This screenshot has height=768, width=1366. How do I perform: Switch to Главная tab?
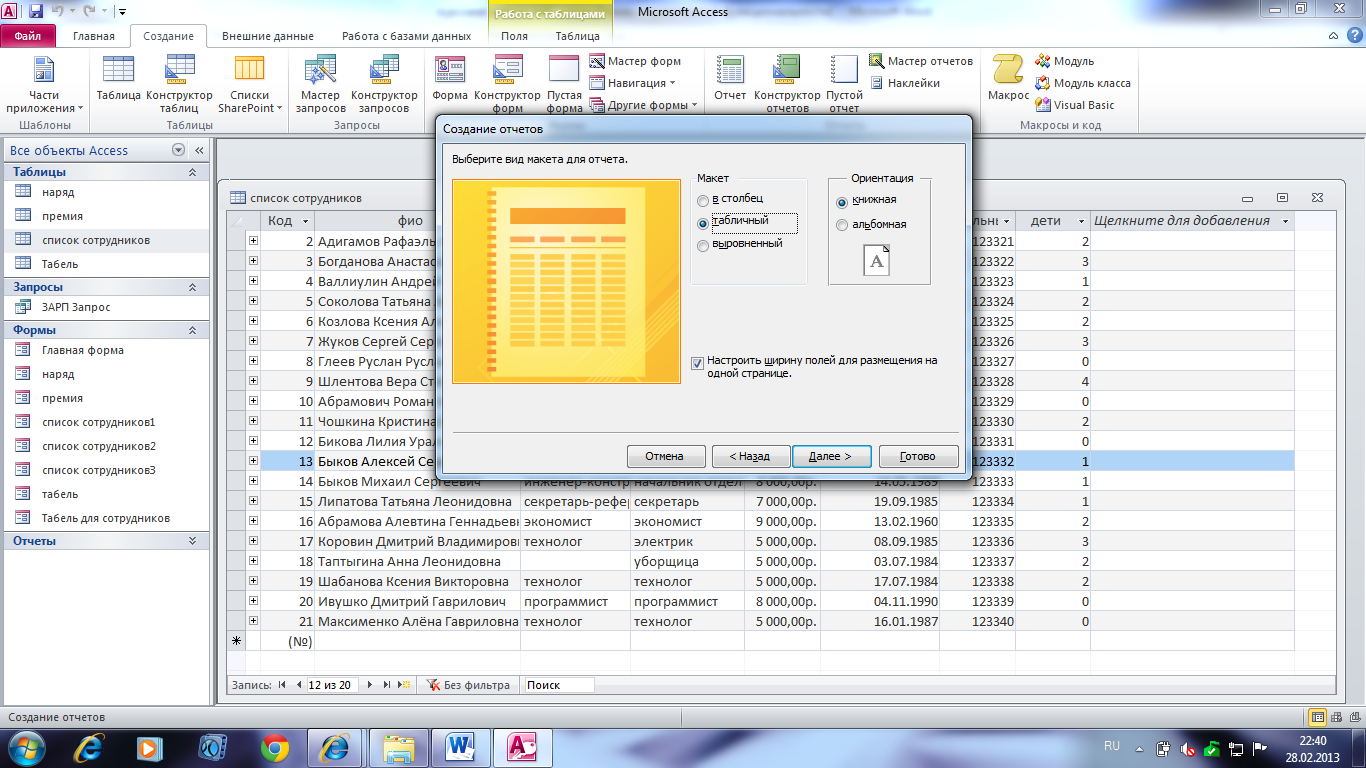point(94,36)
